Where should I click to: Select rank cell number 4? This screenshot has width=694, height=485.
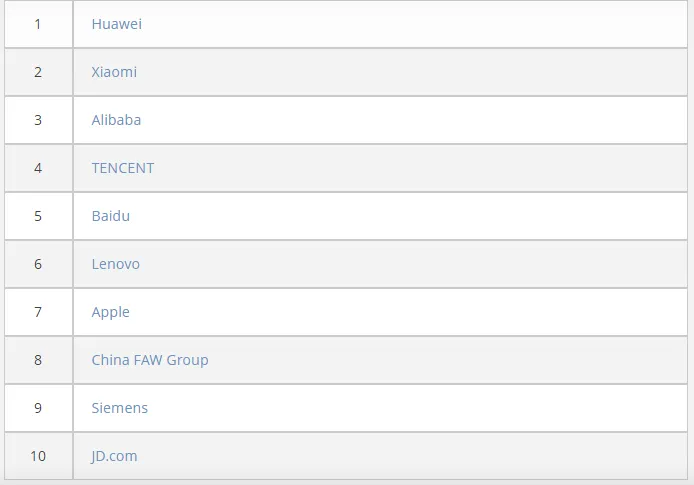[39, 168]
